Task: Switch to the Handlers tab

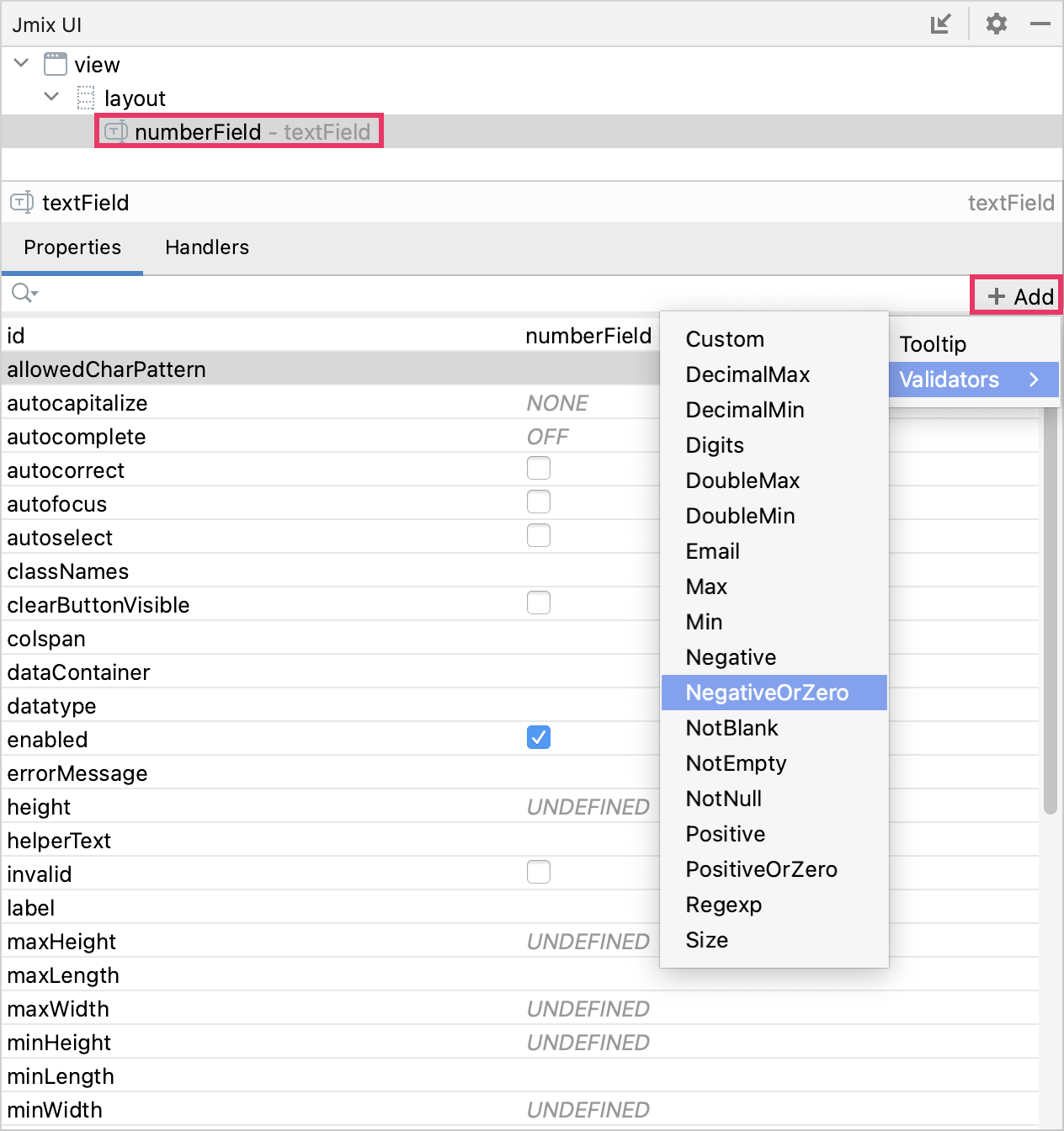Action: [x=206, y=247]
